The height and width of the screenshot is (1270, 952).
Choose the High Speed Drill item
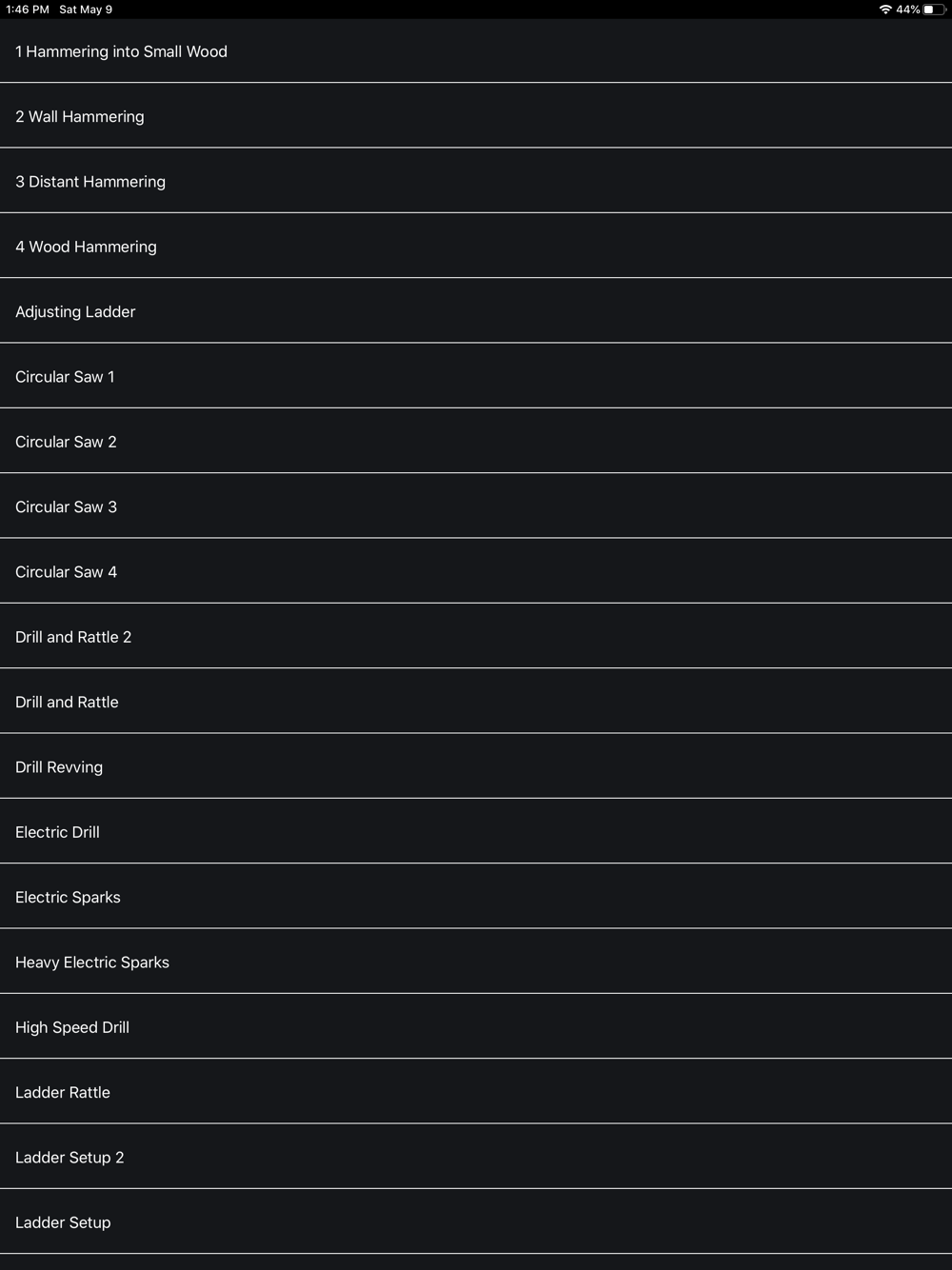click(476, 1026)
